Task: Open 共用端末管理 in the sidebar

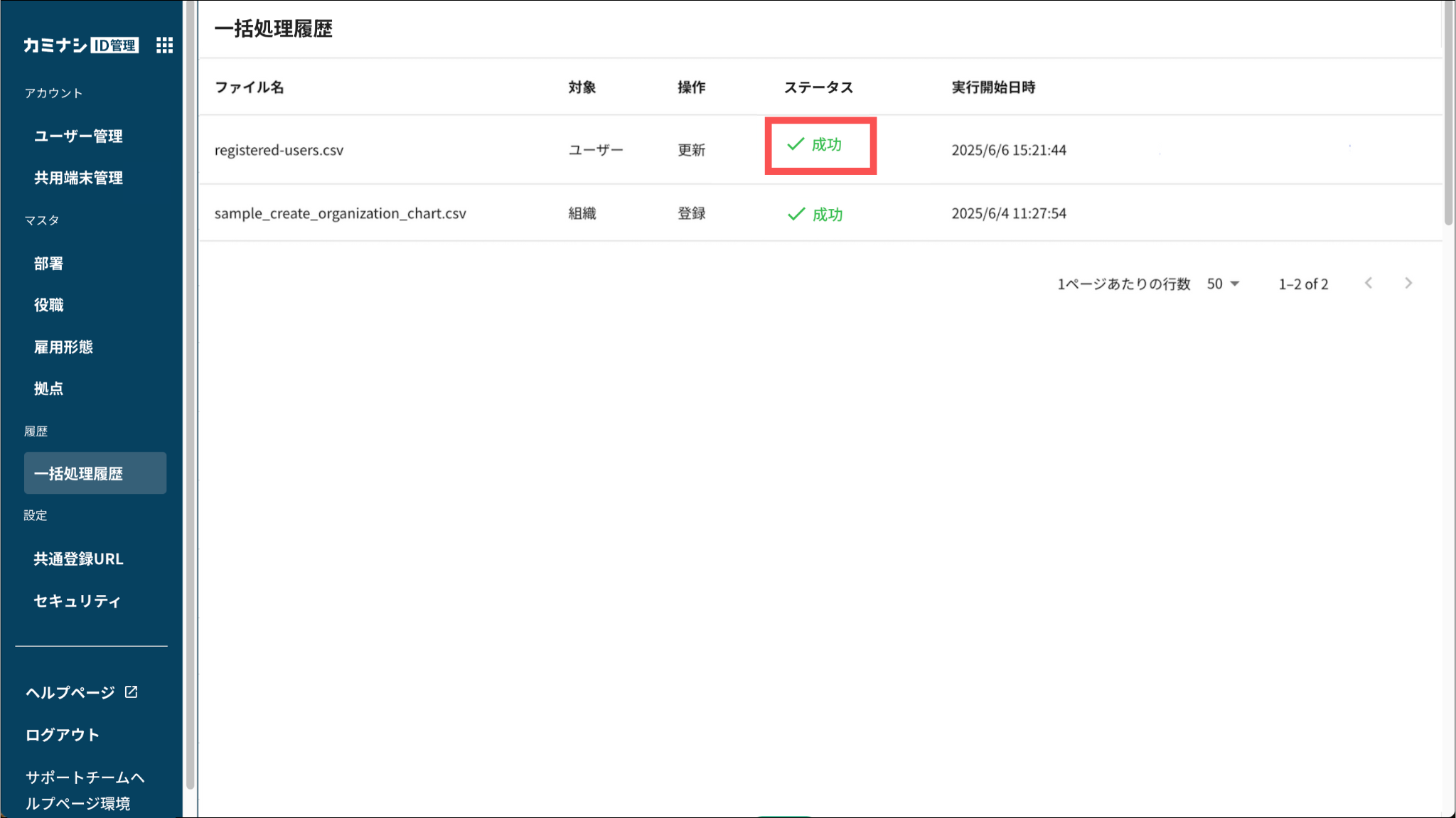Action: (x=78, y=178)
